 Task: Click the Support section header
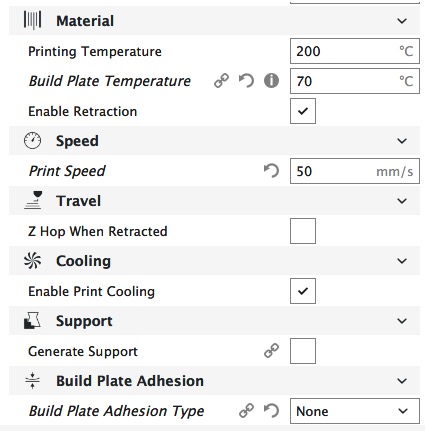click(x=214, y=321)
